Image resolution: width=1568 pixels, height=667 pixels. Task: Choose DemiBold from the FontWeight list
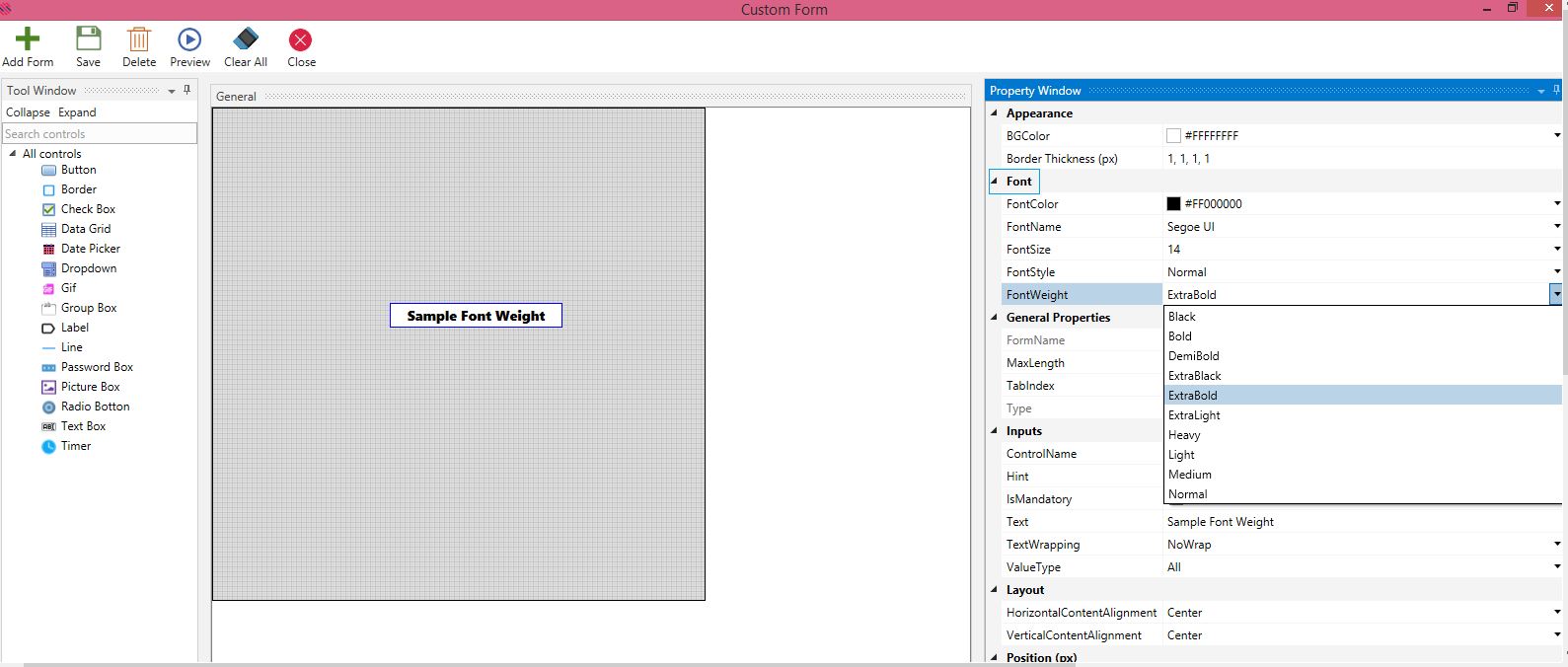pos(1193,356)
